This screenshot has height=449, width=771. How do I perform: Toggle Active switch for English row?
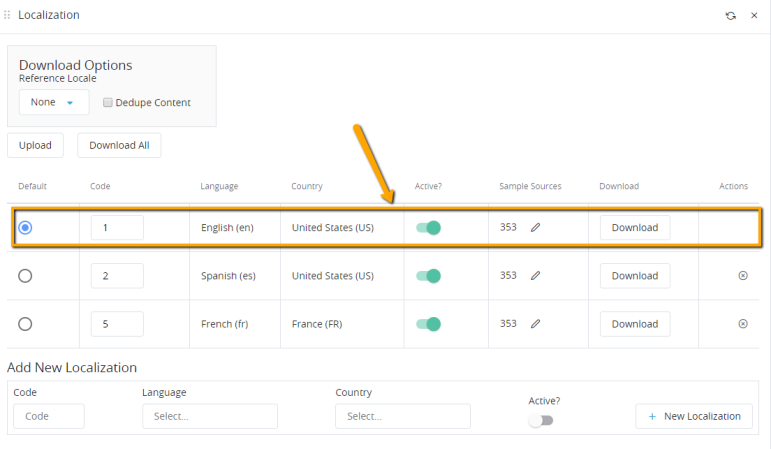428,228
